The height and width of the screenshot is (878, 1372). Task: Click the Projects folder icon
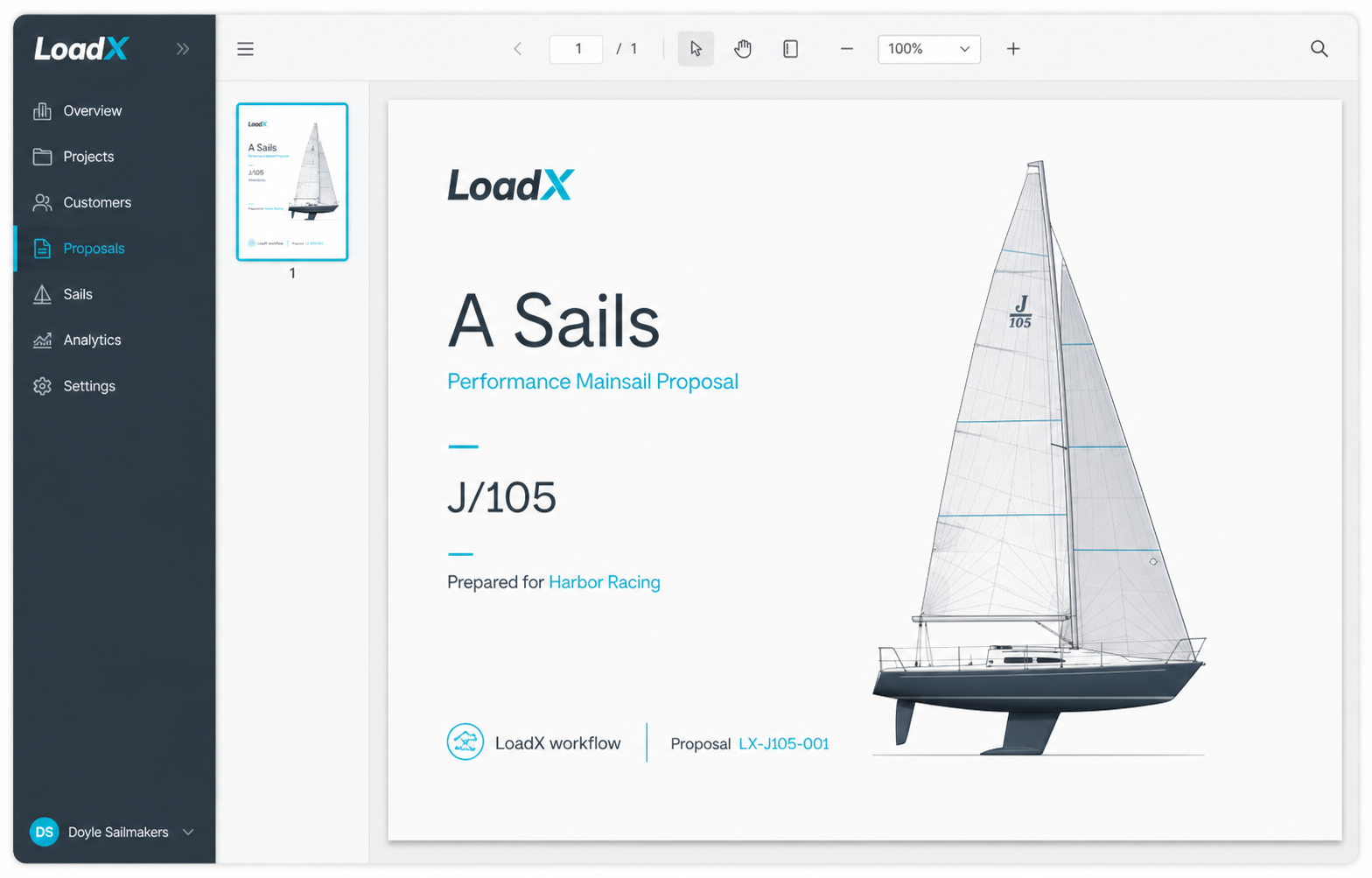coord(42,157)
